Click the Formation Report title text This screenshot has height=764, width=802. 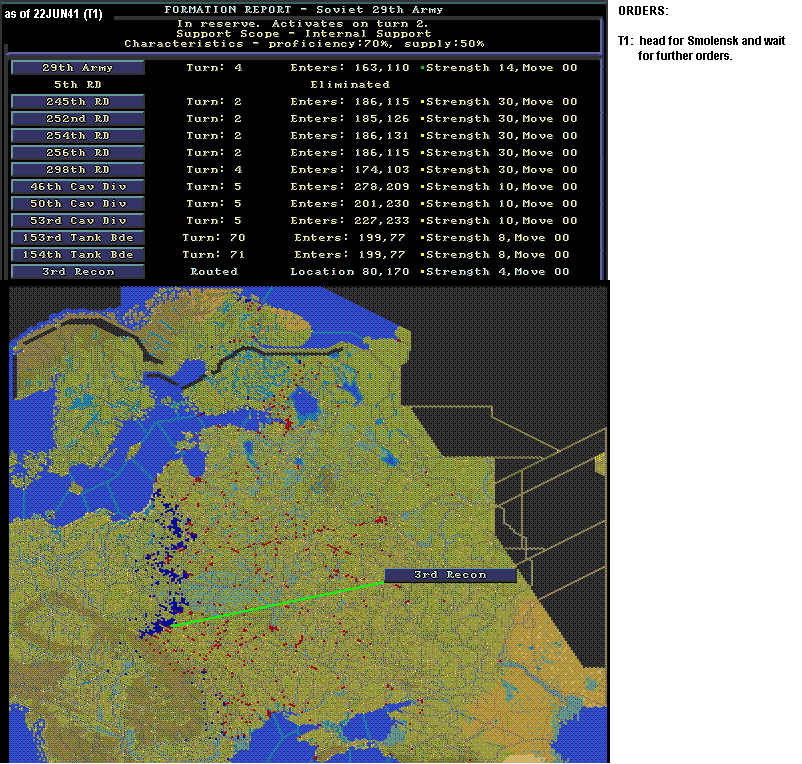coord(303,10)
